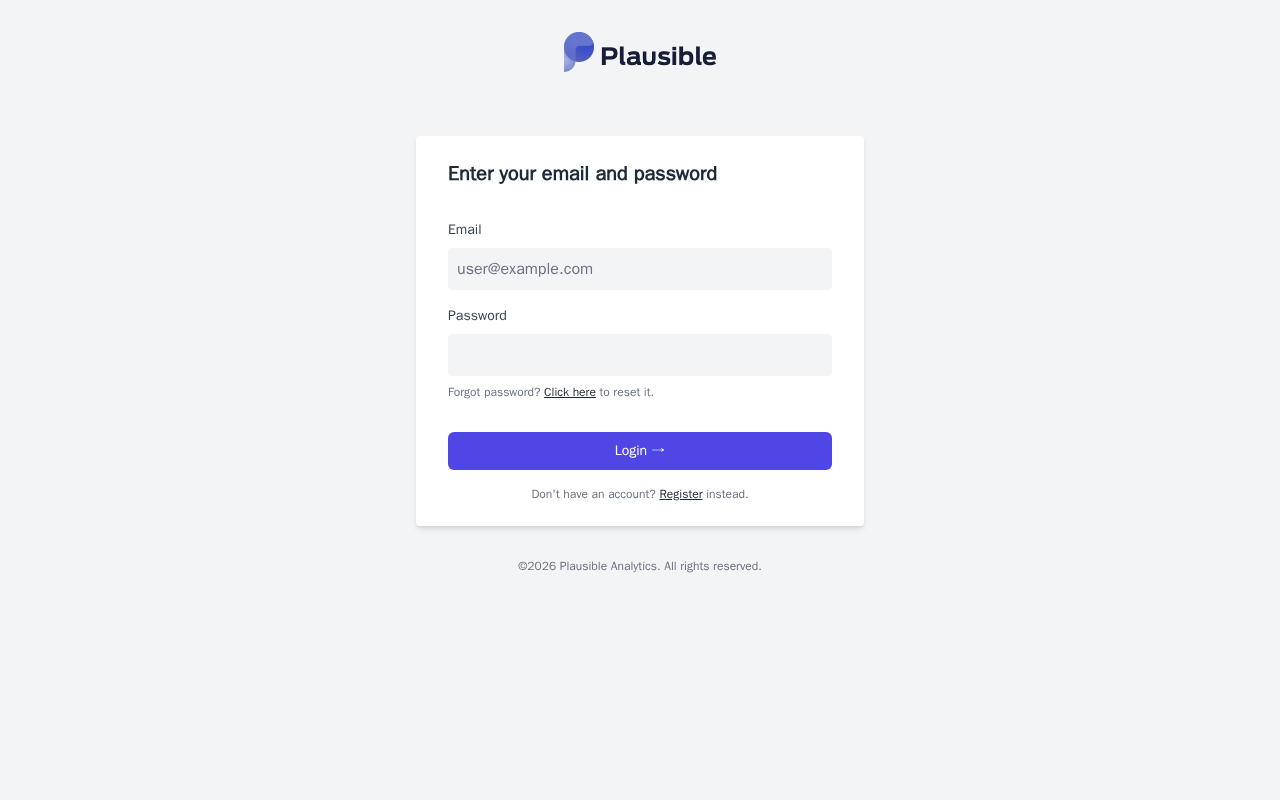Open the Register link
The height and width of the screenshot is (800, 1280).
(x=681, y=494)
